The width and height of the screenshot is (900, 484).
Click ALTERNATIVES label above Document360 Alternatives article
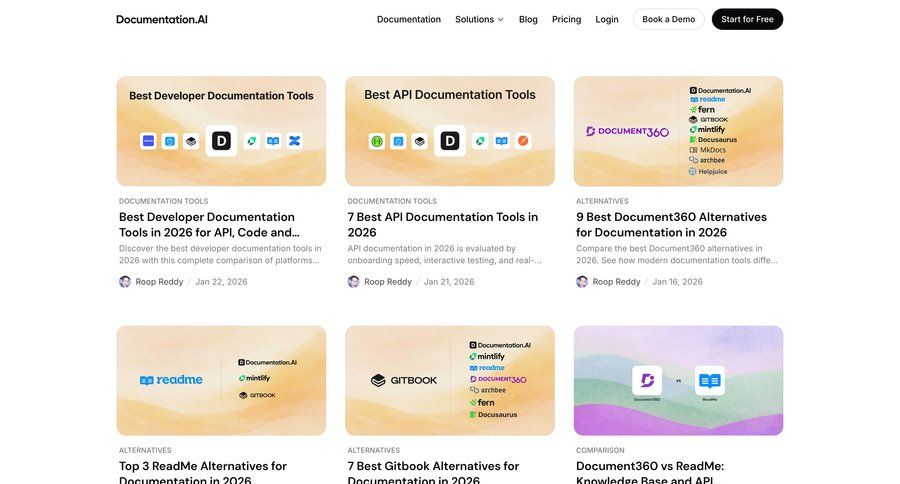602,201
